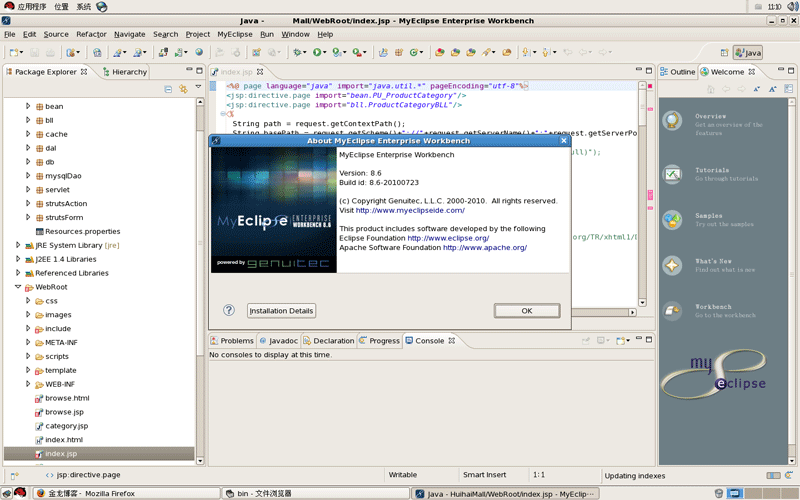Switch to the Declaration tab
Screen dimensions: 800x500
[328, 341]
